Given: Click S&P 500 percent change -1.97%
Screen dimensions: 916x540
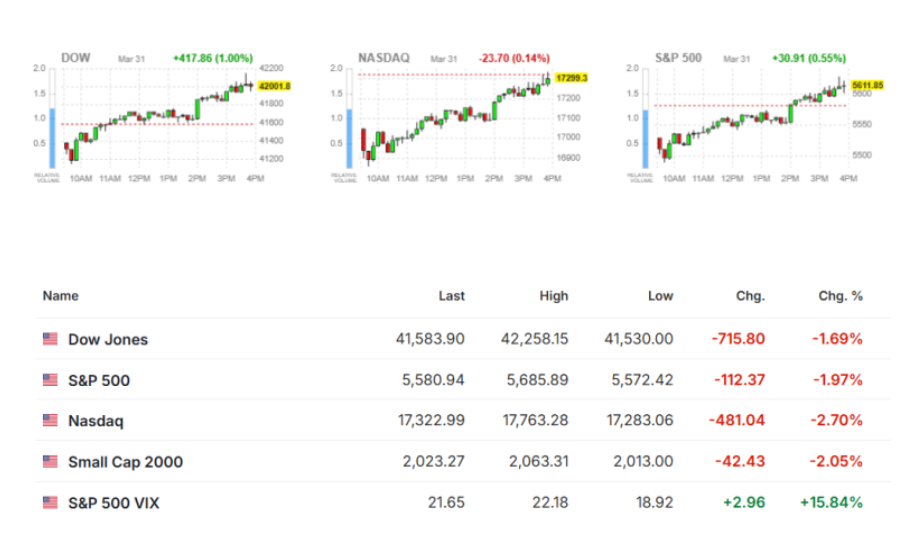Looking at the screenshot, I should [838, 380].
